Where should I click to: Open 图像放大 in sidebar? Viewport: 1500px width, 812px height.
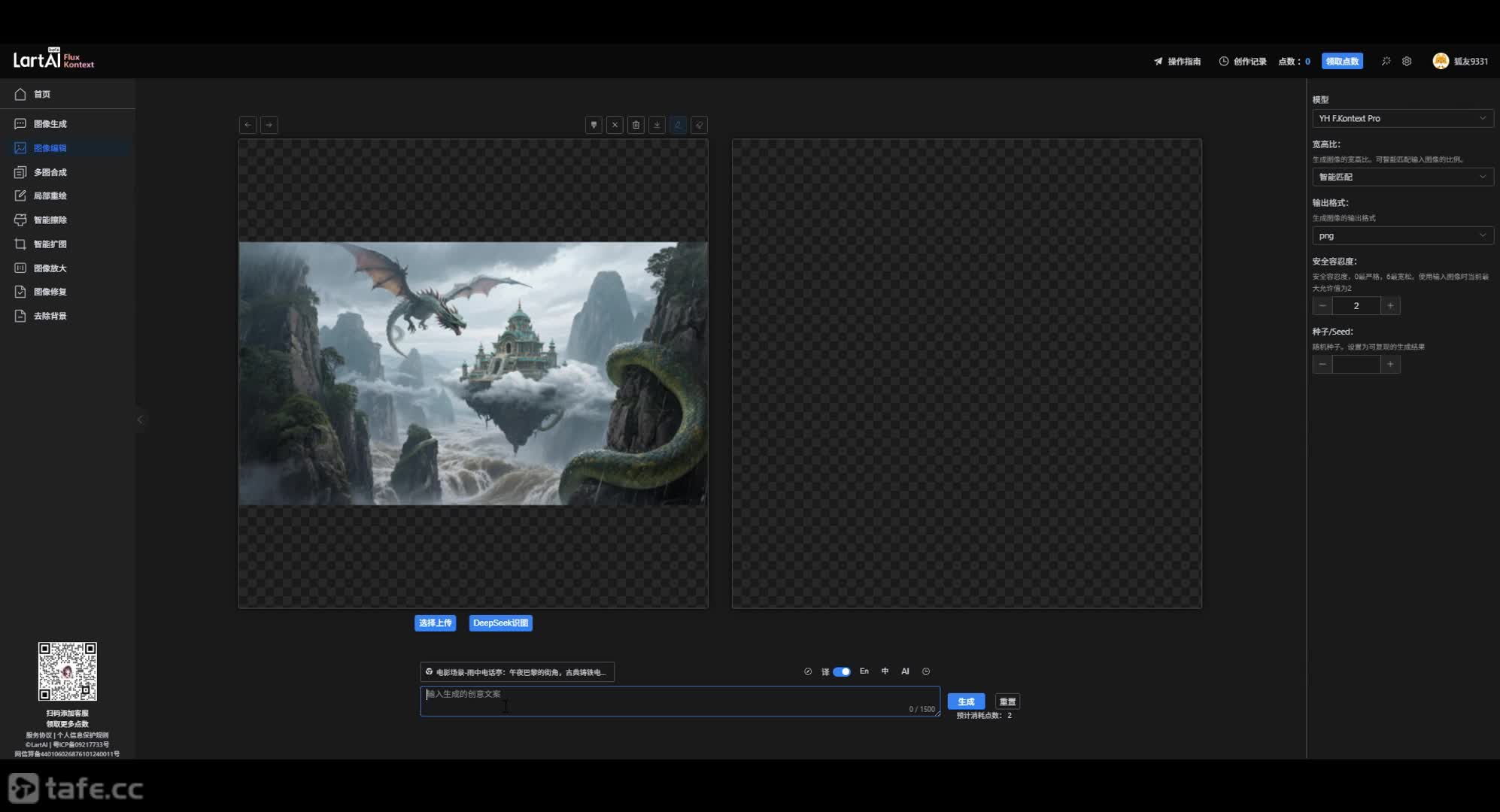pyautogui.click(x=68, y=268)
